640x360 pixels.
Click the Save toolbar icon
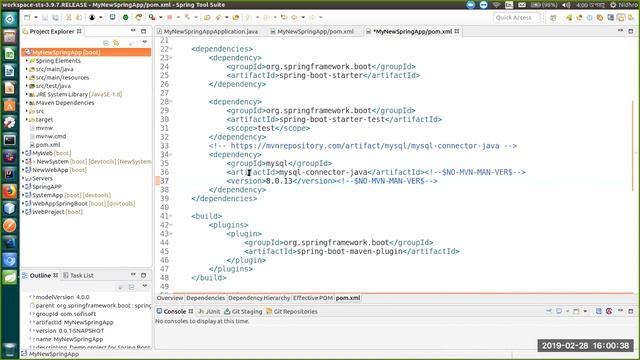(x=45, y=18)
